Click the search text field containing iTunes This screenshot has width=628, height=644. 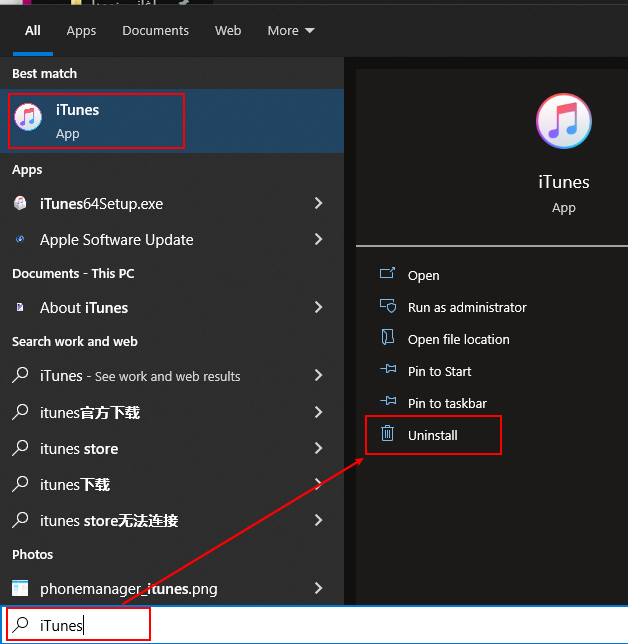(x=314, y=625)
